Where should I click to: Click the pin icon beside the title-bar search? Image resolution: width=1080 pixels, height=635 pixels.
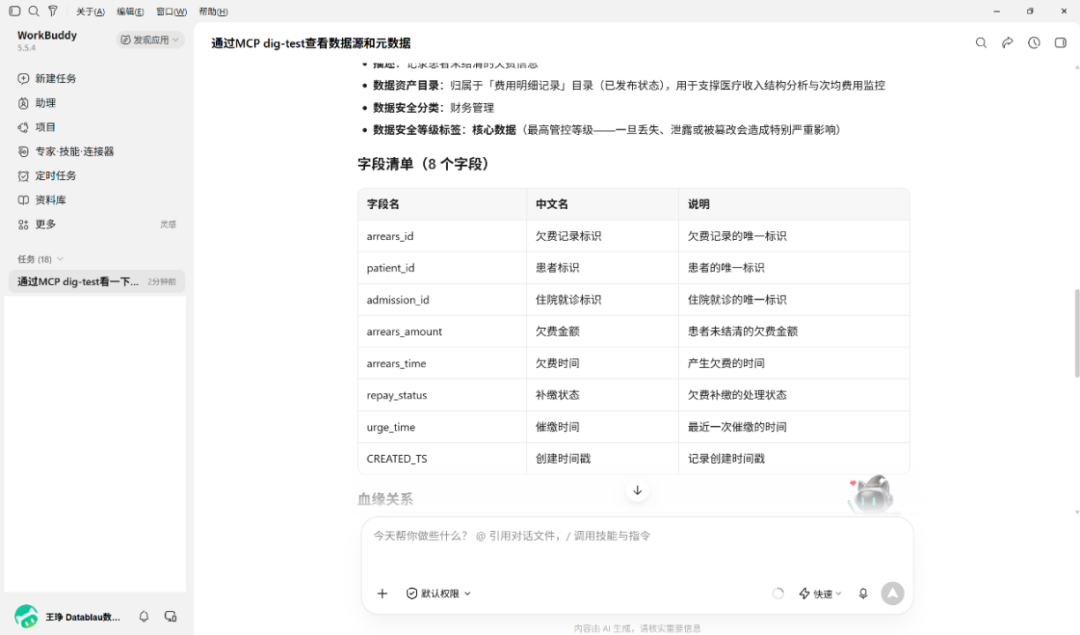click(53, 11)
